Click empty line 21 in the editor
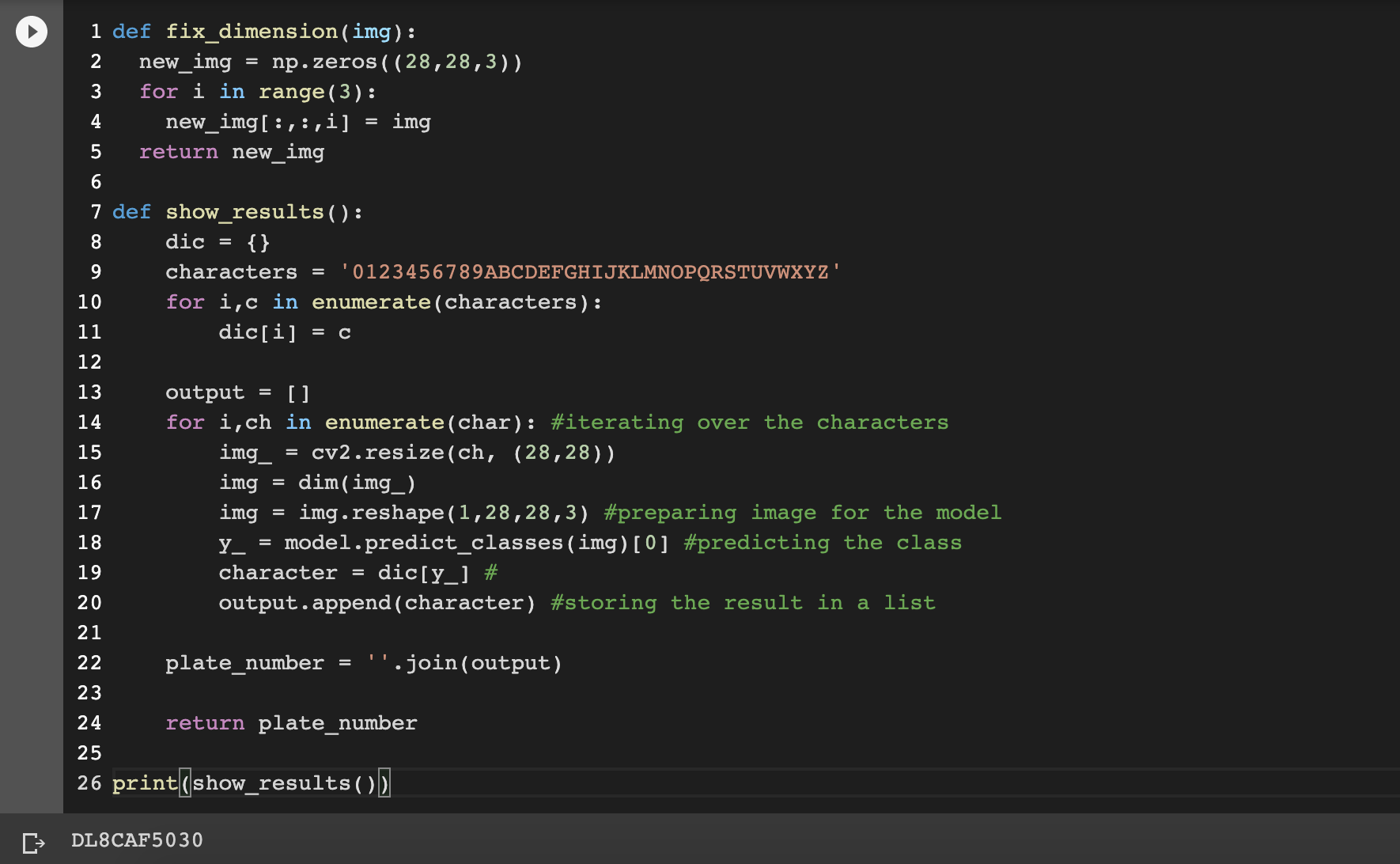 [712, 633]
